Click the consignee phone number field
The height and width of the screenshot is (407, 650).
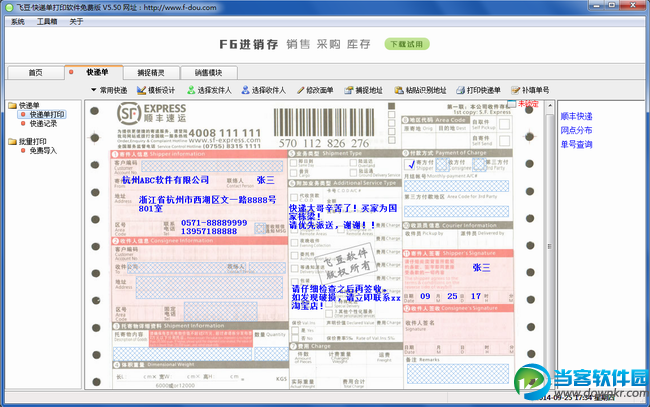[221, 311]
